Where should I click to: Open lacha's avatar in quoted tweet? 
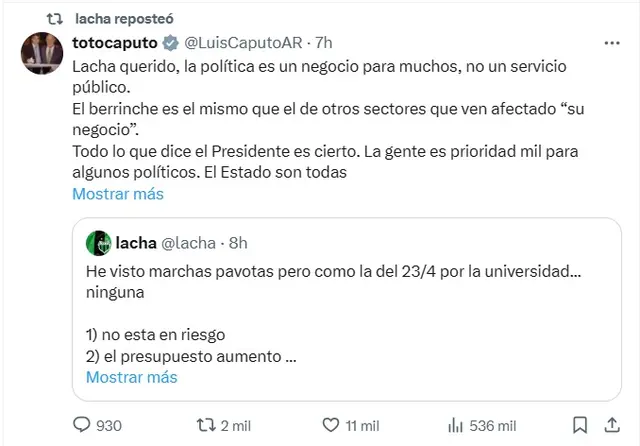pos(98,243)
